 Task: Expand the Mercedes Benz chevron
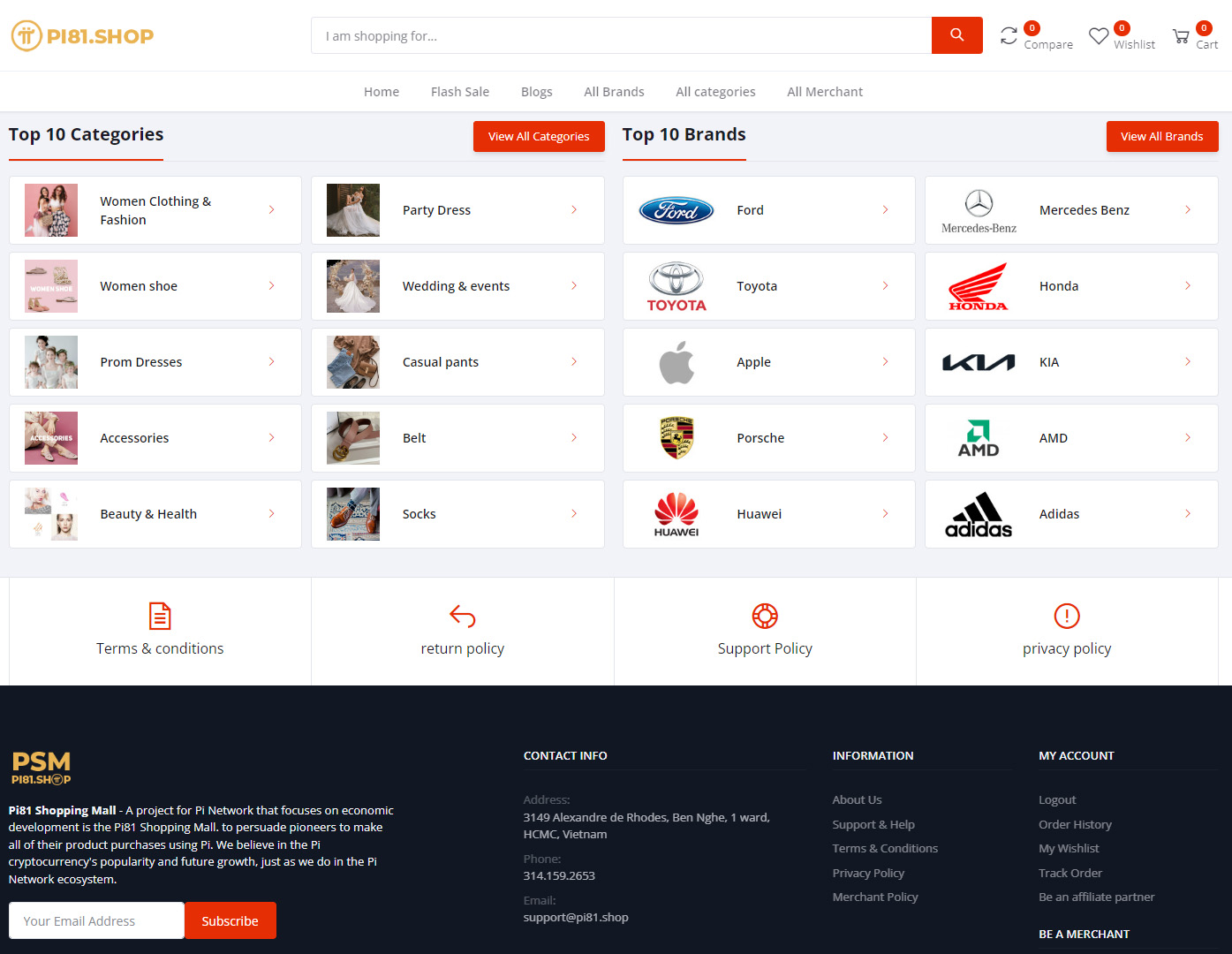pos(1188,210)
